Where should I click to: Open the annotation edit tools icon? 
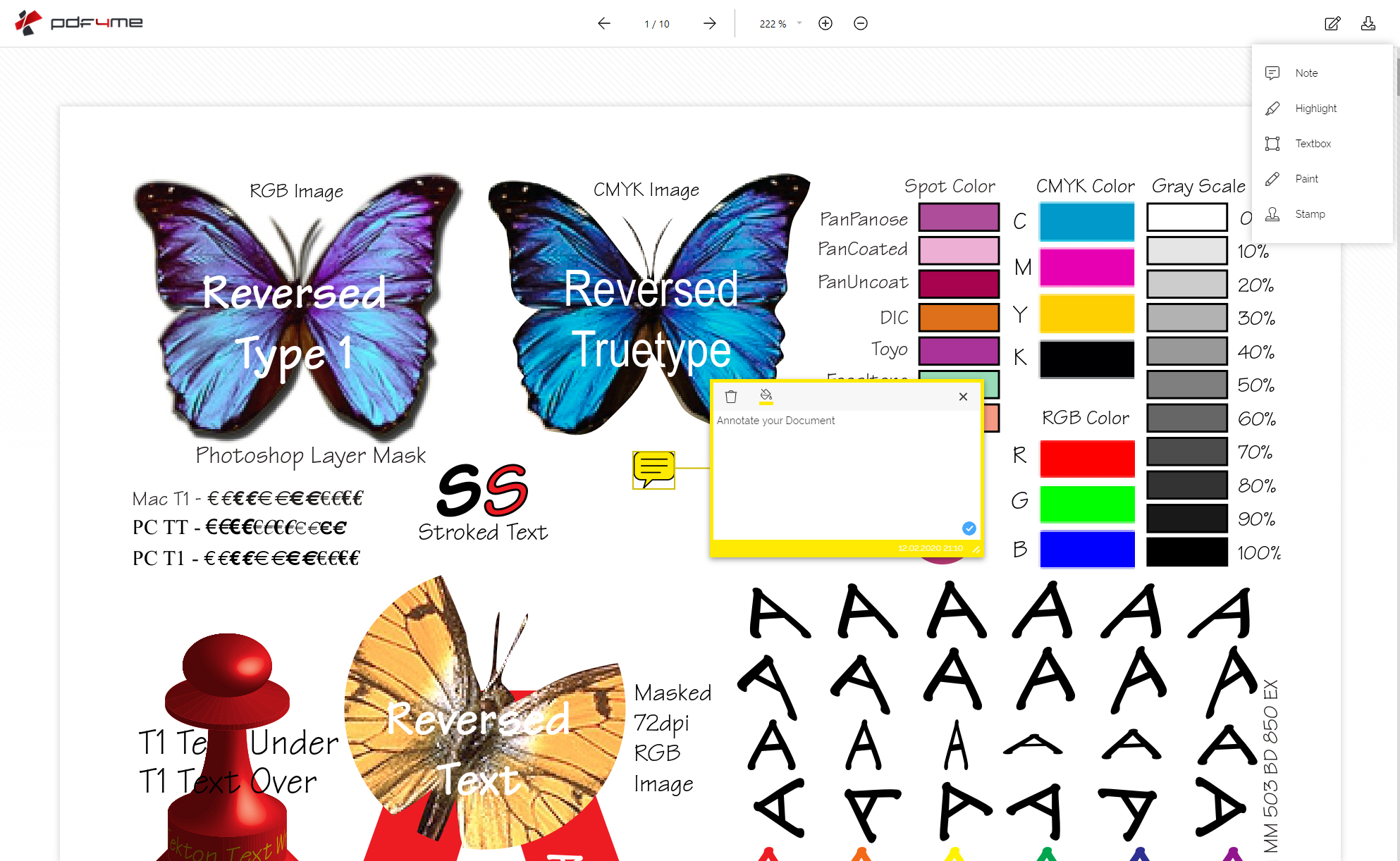pos(1332,23)
